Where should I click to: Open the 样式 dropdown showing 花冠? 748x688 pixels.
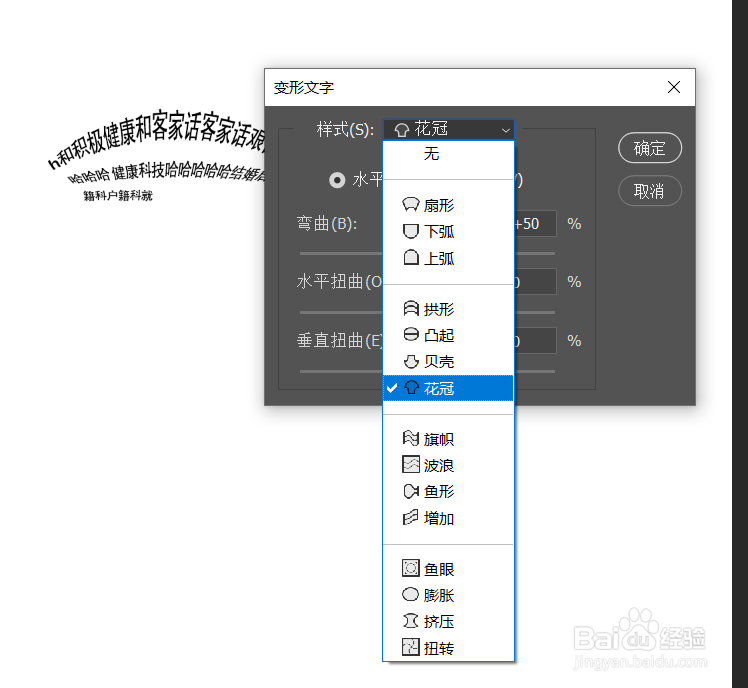click(448, 129)
